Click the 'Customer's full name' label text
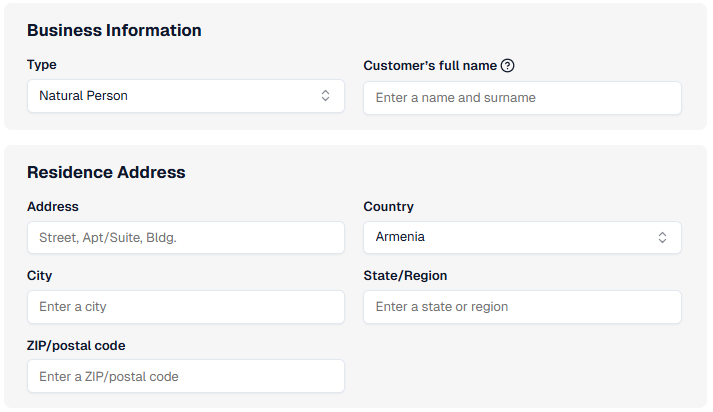The image size is (713, 412). (430, 66)
